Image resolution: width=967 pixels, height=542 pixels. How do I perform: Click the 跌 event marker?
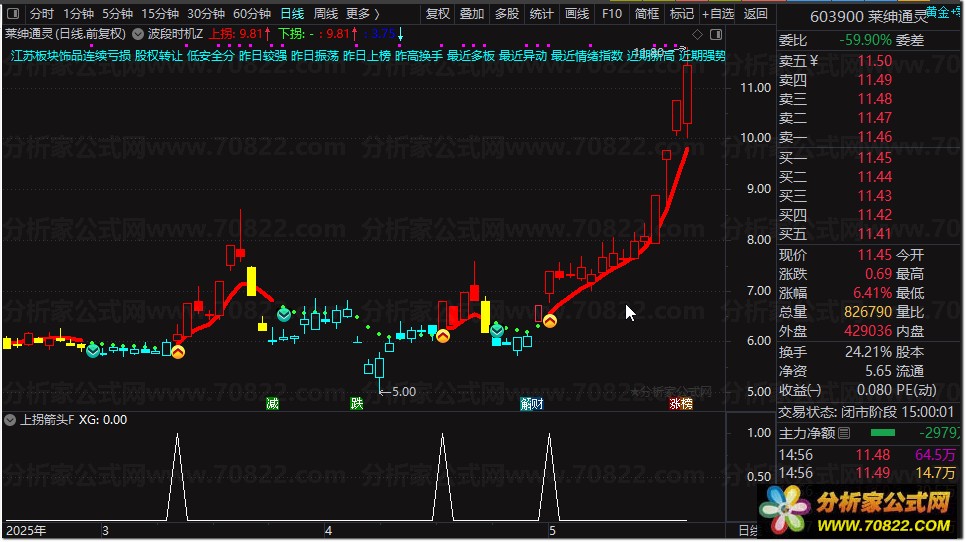pos(356,404)
